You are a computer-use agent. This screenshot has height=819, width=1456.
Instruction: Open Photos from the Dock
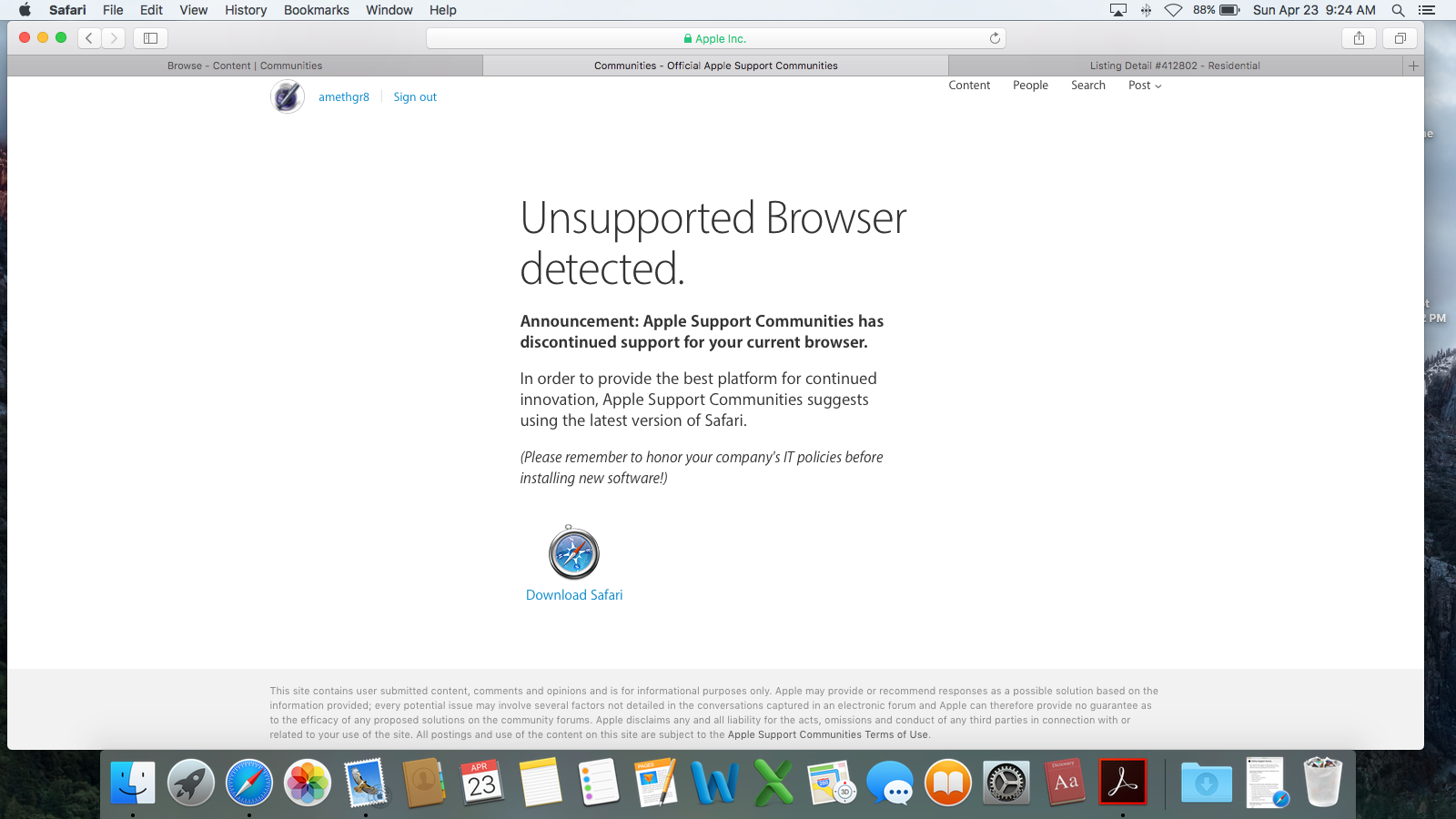click(307, 781)
